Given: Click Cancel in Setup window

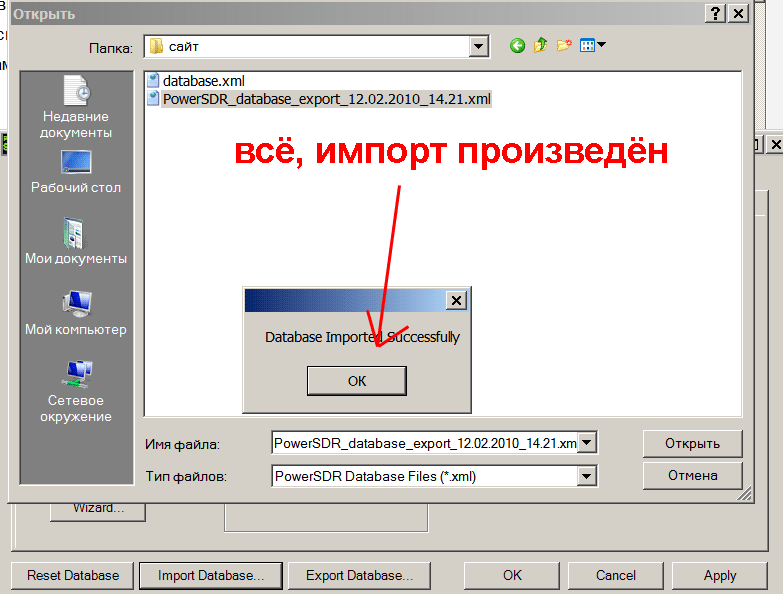Looking at the screenshot, I should [616, 576].
